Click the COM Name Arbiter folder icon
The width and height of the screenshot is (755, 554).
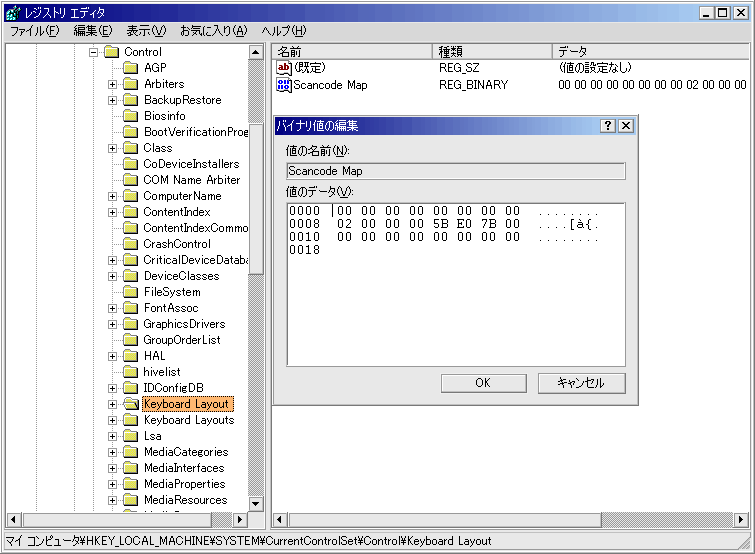point(130,180)
